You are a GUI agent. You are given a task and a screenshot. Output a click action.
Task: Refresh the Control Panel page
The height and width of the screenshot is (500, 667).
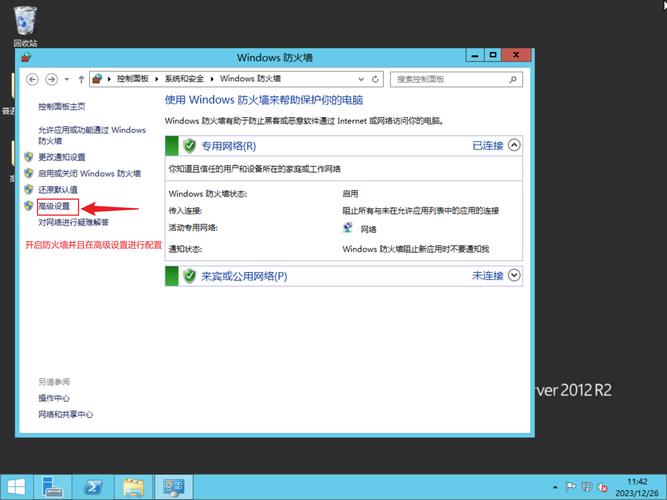coord(375,79)
